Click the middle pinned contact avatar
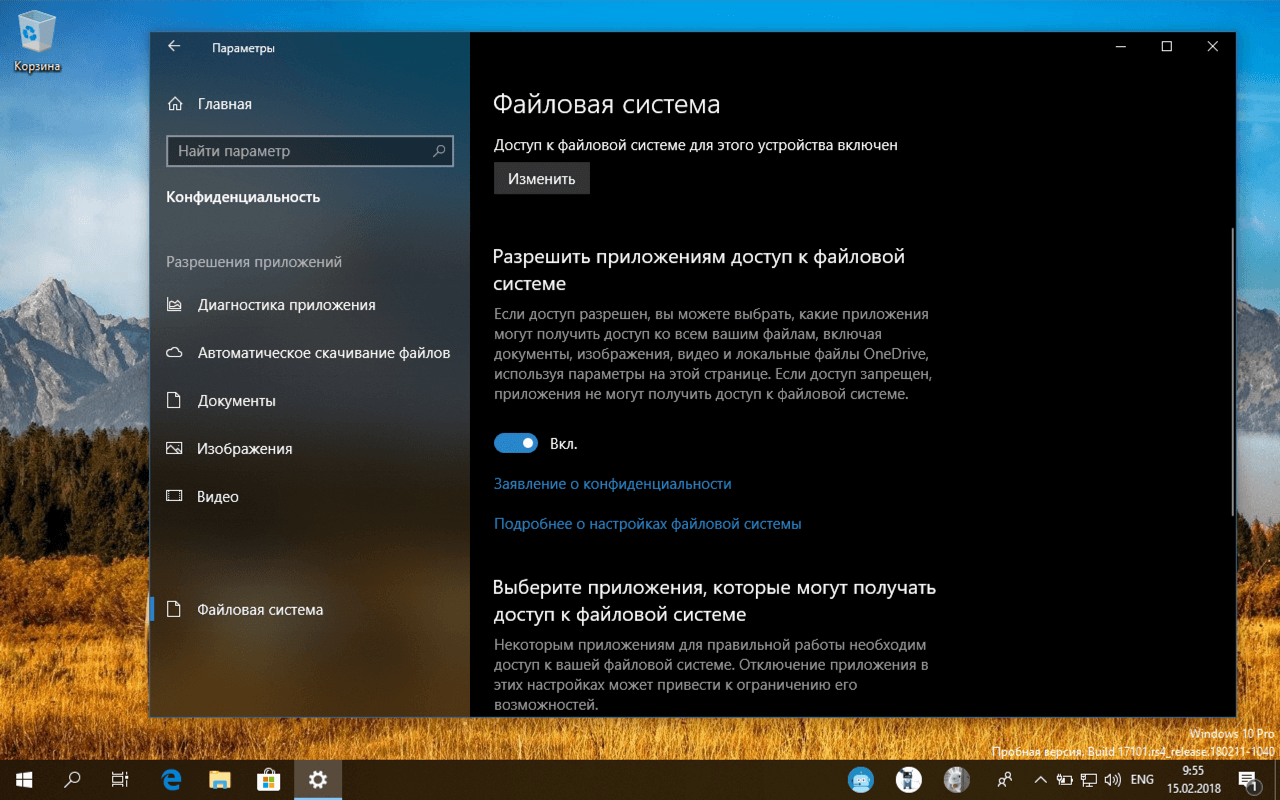The image size is (1280, 800). point(908,779)
